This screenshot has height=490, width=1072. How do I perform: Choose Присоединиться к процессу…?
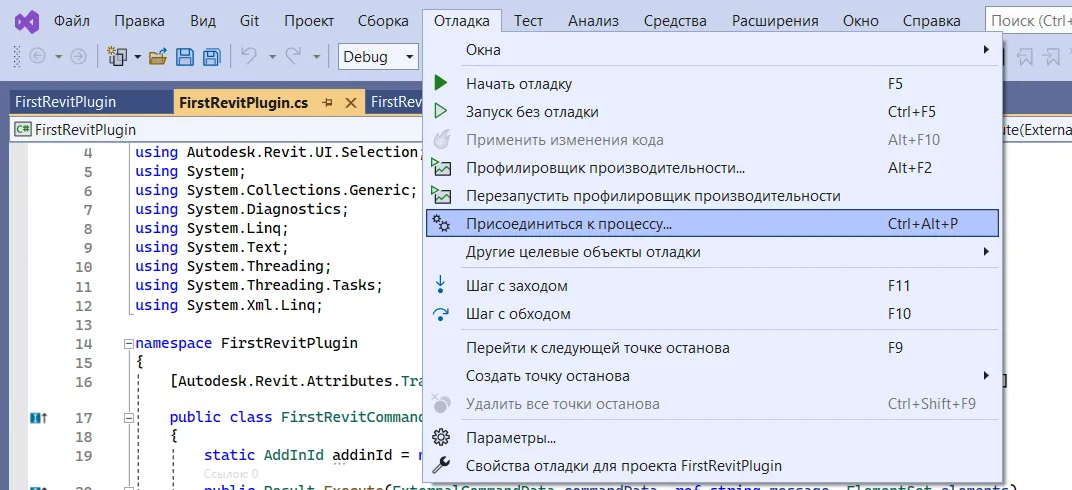712,223
